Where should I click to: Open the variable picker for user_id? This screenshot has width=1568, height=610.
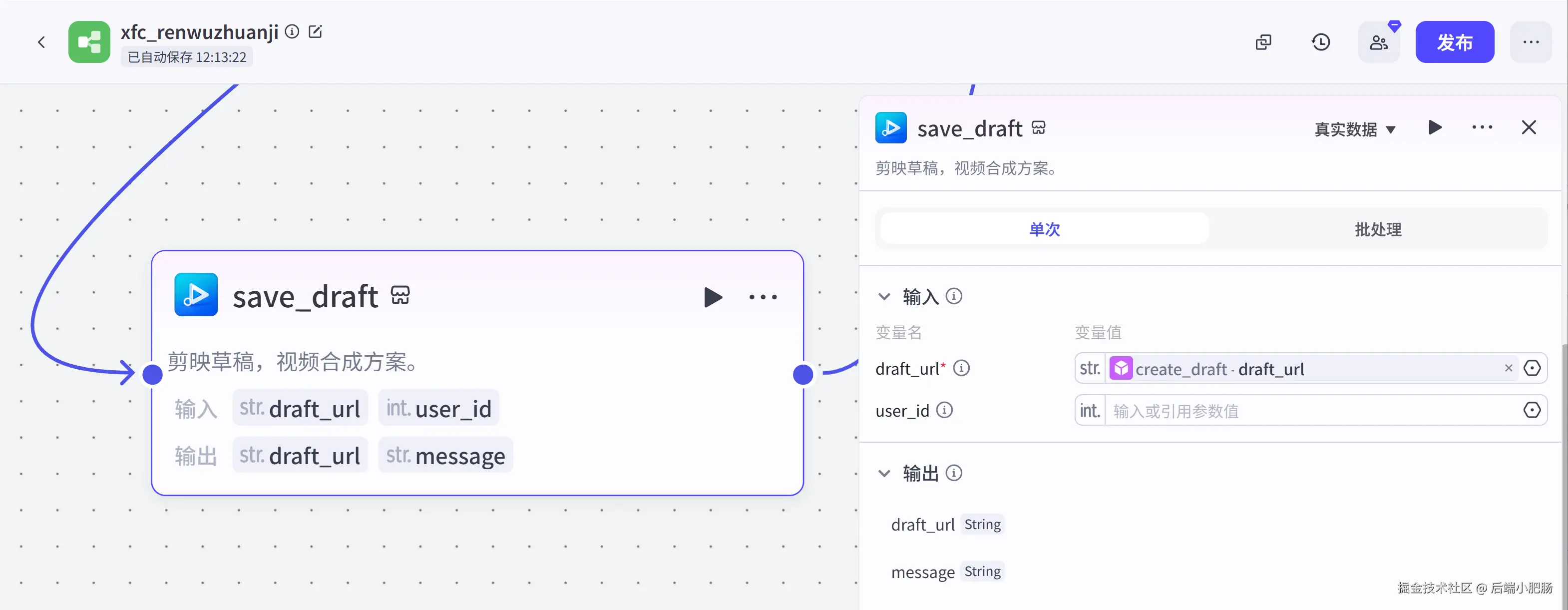point(1532,410)
